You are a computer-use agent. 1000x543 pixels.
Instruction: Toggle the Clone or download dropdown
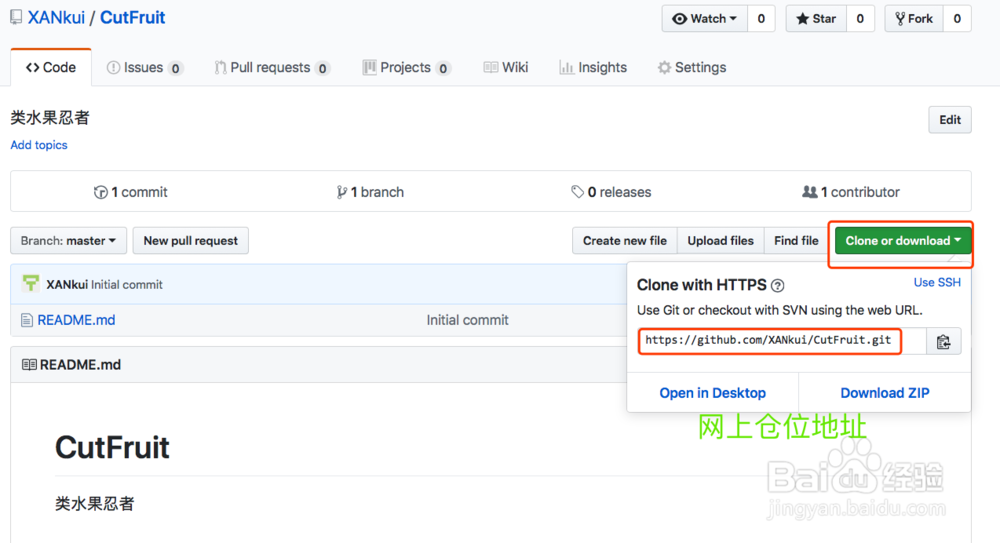tap(902, 241)
